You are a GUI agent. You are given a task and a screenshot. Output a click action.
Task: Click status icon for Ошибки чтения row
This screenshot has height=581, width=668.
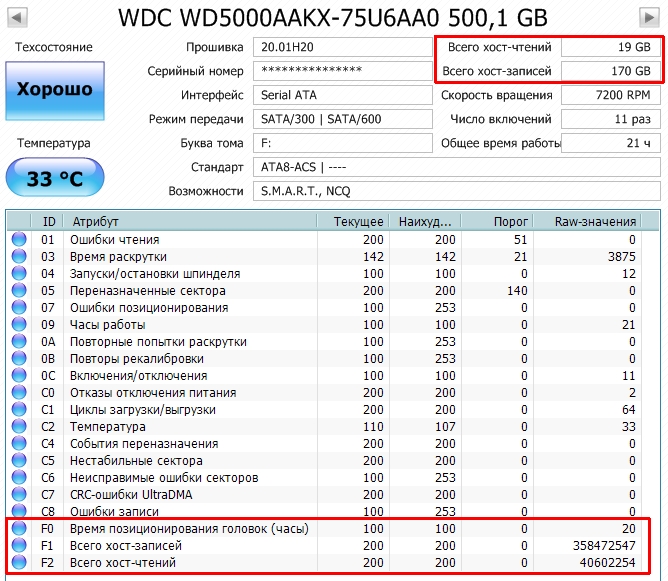pos(19,239)
